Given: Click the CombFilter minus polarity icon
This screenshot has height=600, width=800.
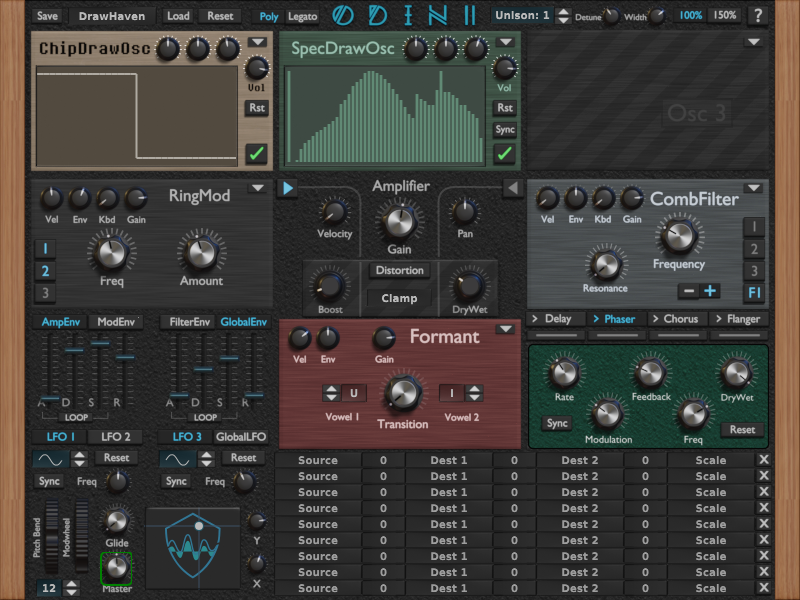Looking at the screenshot, I should pyautogui.click(x=689, y=291).
